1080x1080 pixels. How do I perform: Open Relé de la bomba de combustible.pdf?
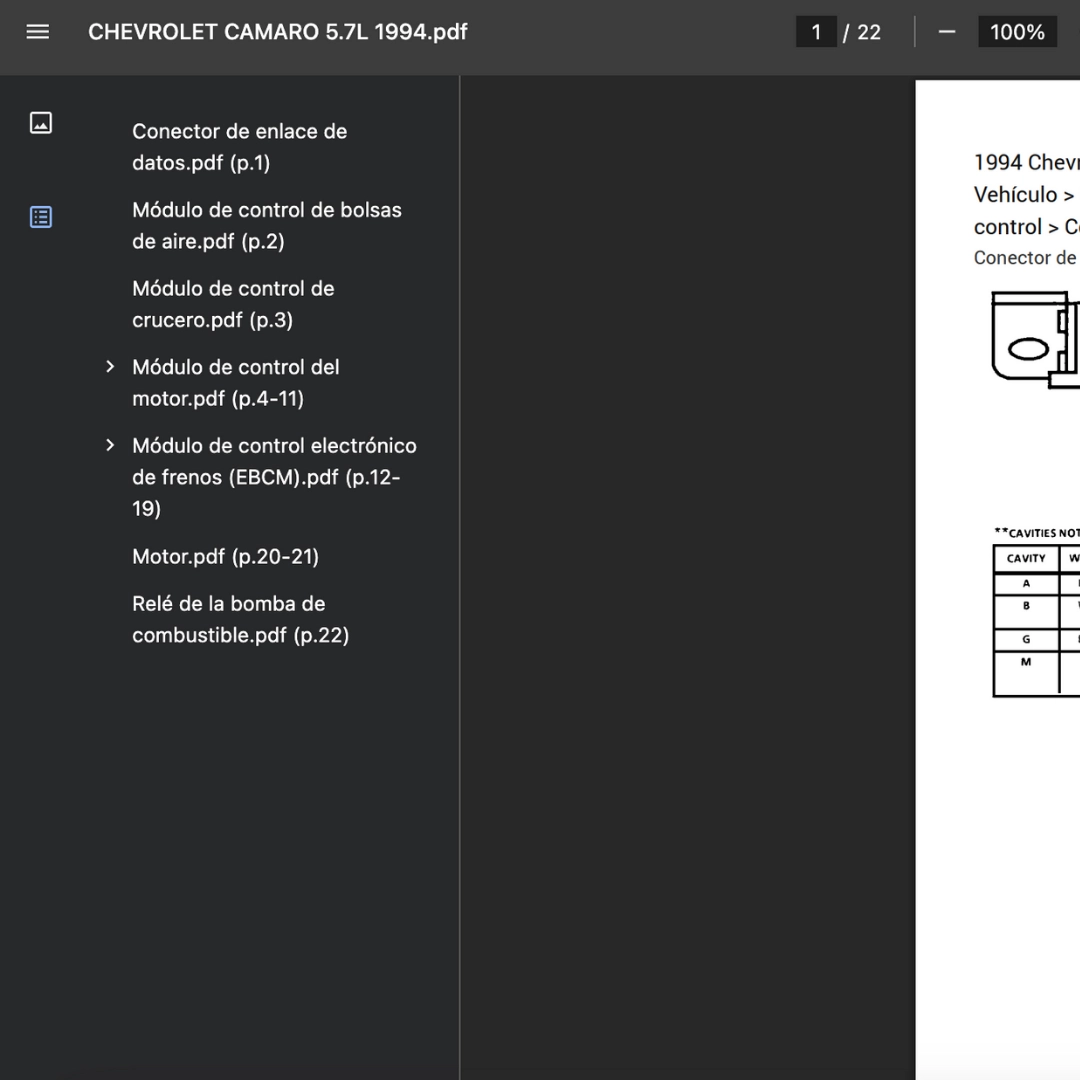pyautogui.click(x=240, y=619)
